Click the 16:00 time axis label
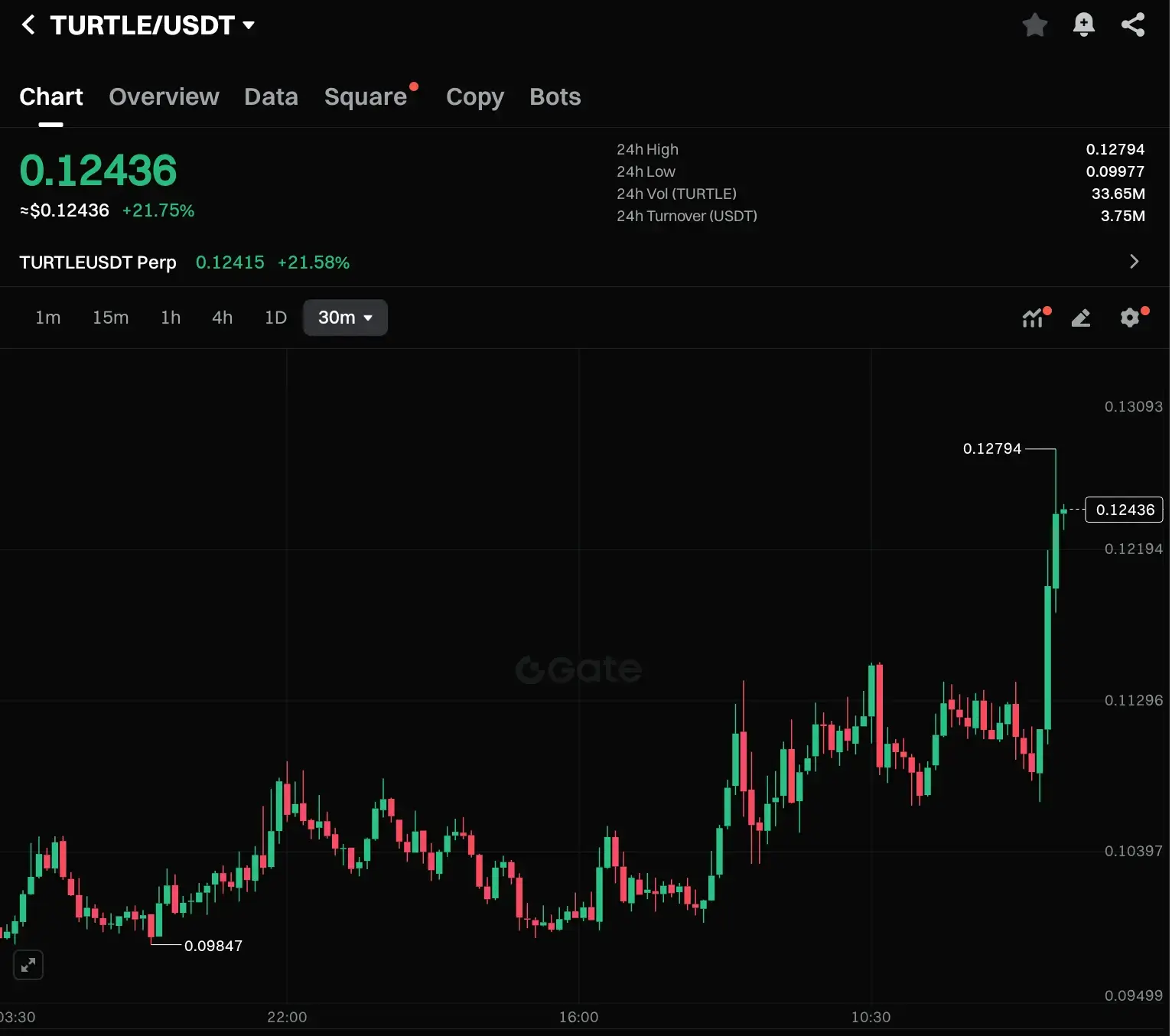 pyautogui.click(x=579, y=1017)
